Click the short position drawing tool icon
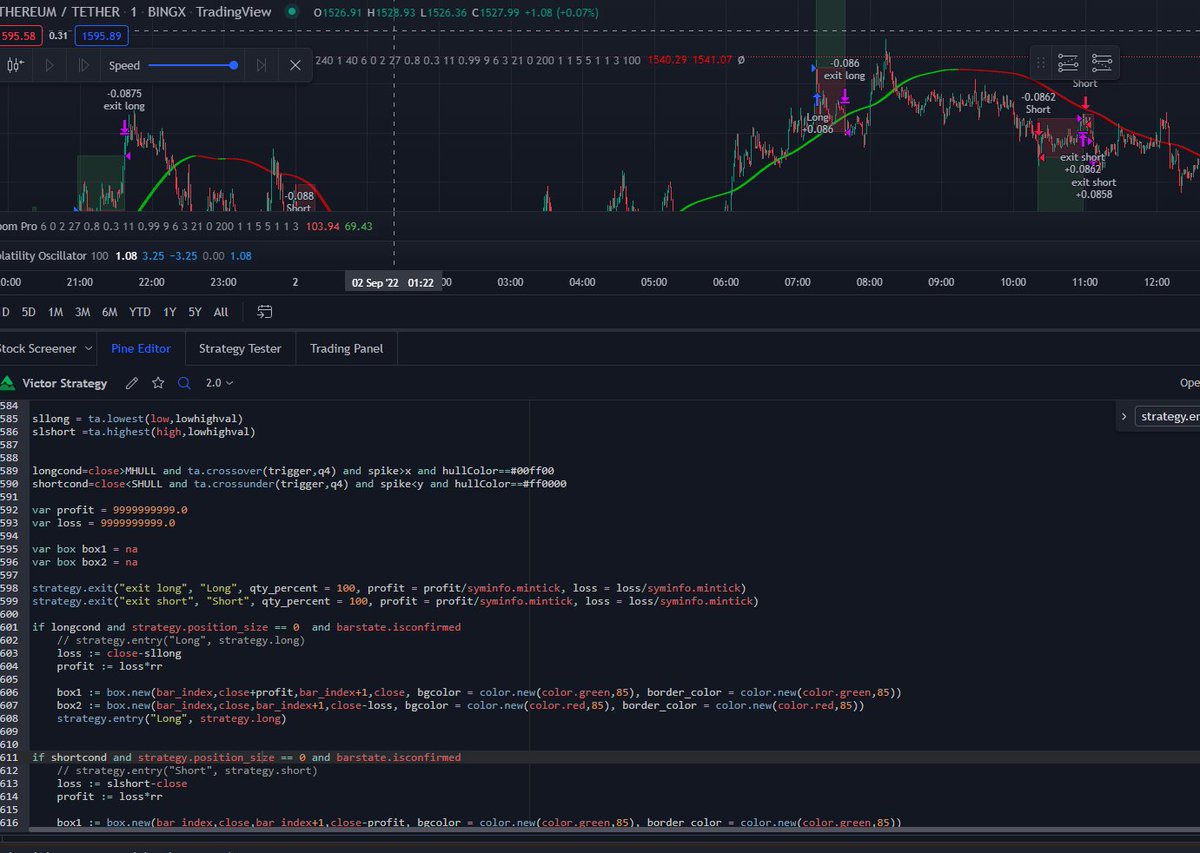The image size is (1200, 853). 1102,63
